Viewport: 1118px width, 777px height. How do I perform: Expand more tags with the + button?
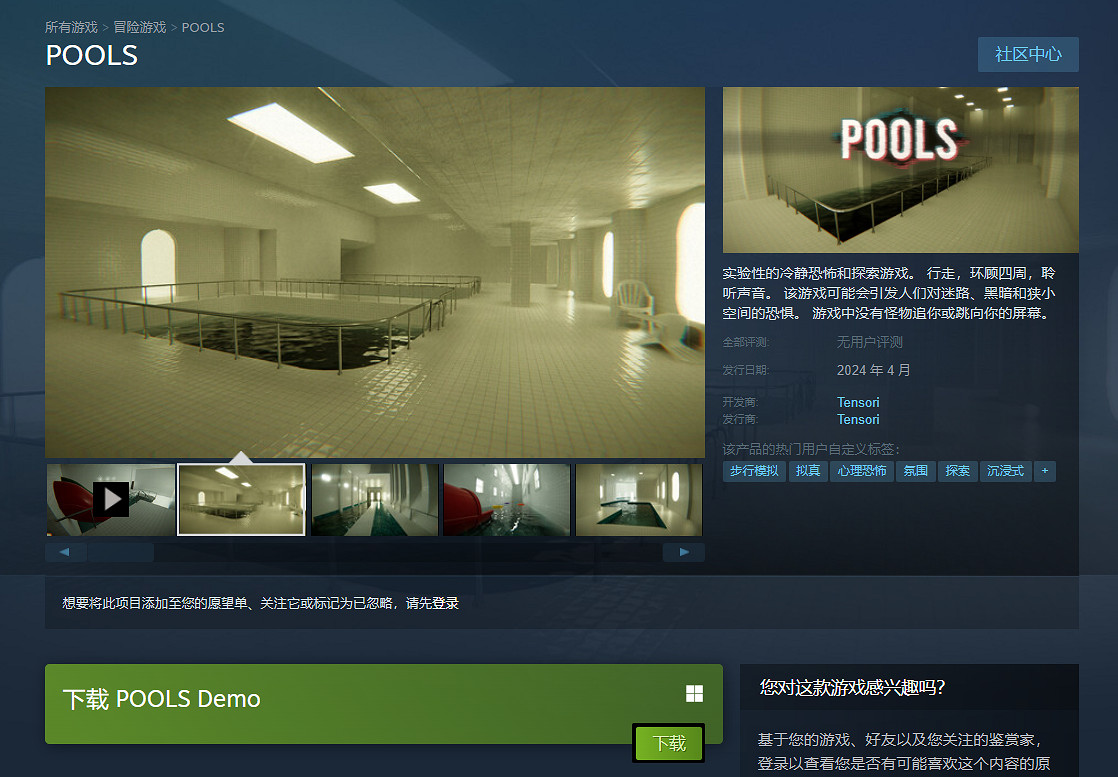pyautogui.click(x=1045, y=470)
